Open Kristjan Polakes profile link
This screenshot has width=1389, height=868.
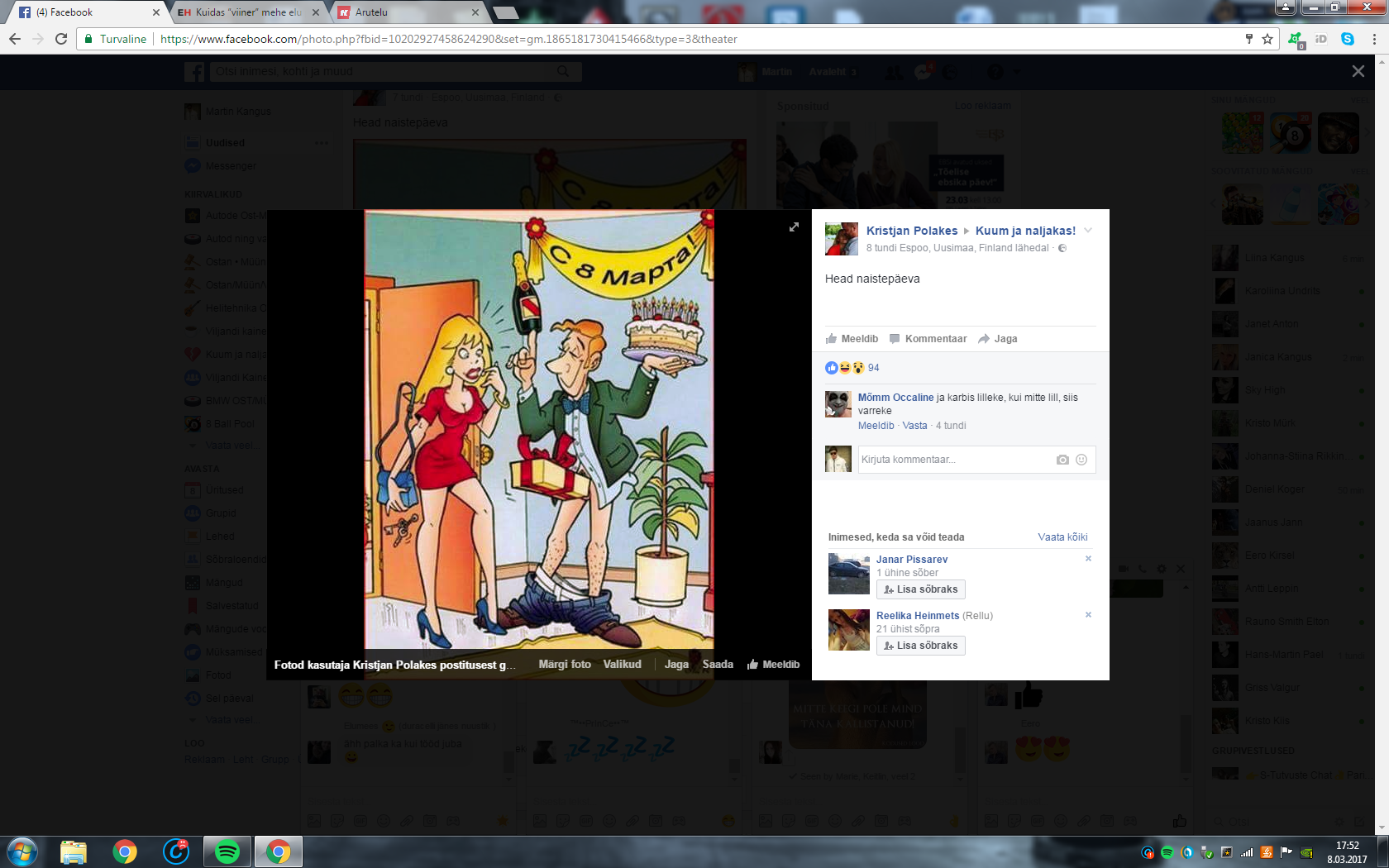pos(911,231)
